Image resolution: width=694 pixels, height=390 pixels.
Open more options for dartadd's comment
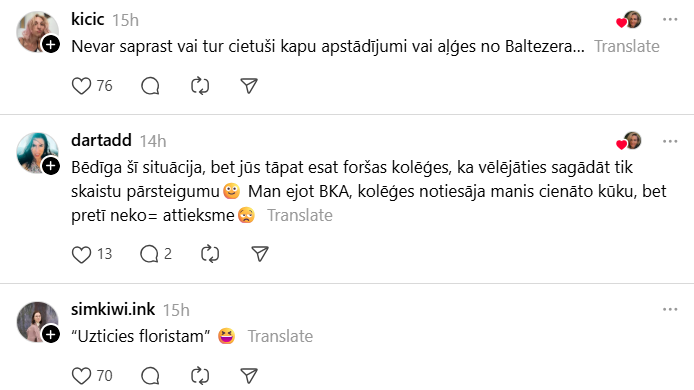pyautogui.click(x=670, y=141)
